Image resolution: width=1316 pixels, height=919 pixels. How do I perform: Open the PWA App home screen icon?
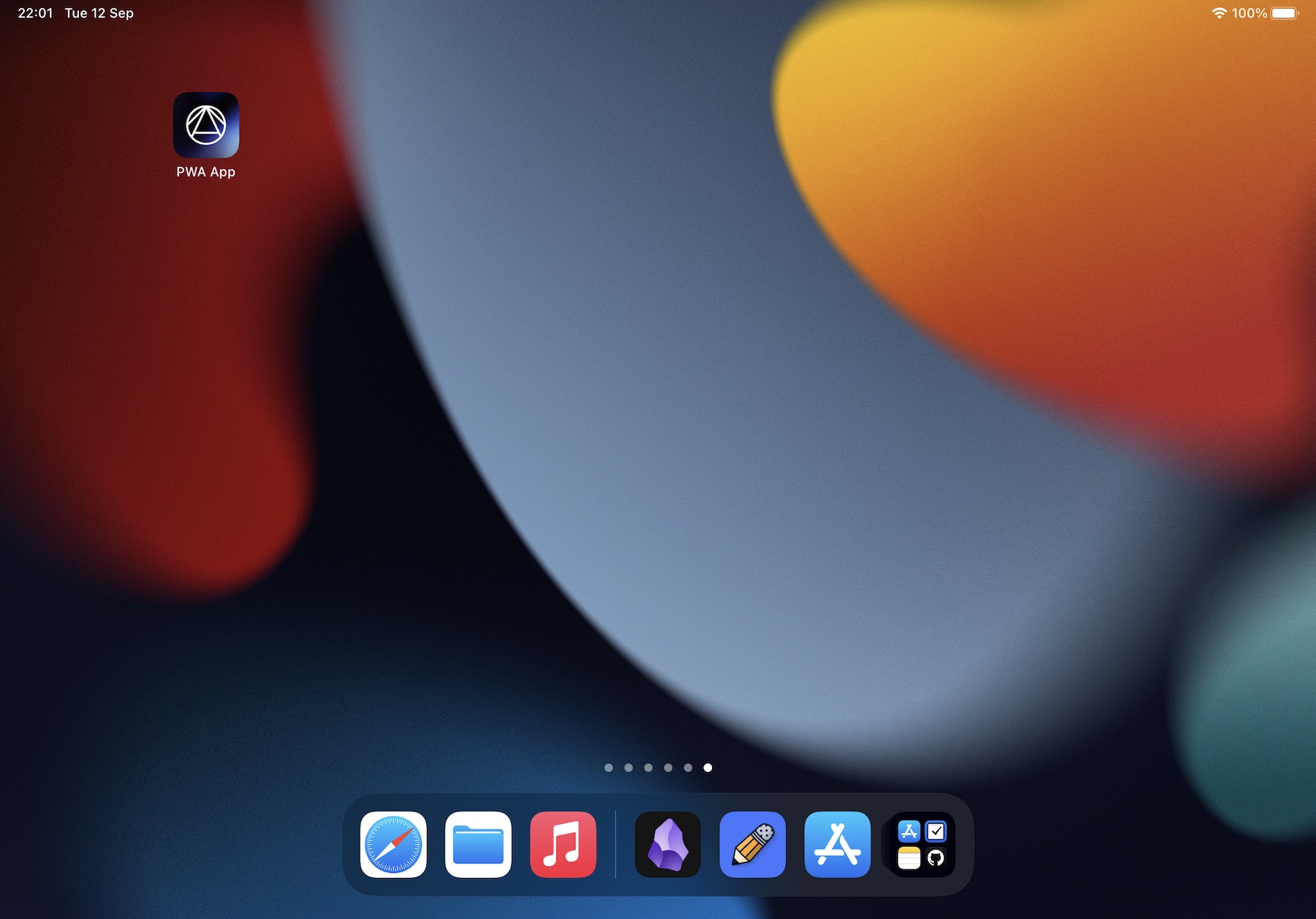tap(206, 125)
